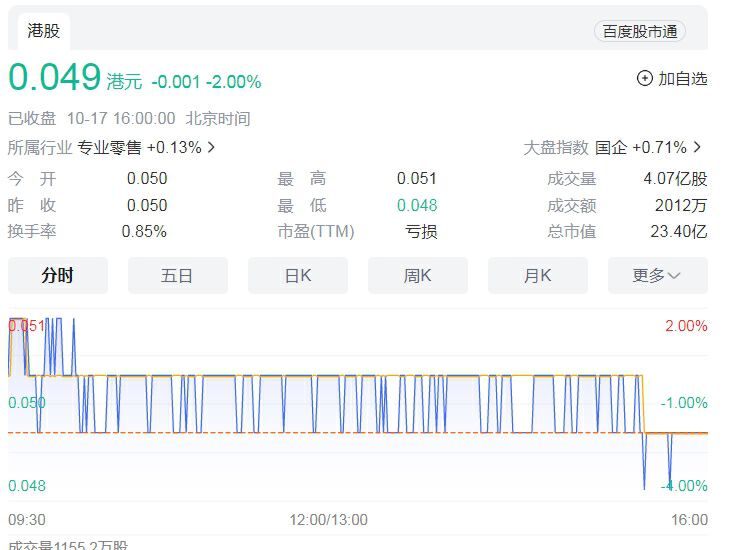The image size is (736, 550).
Task: Switch to the 五日 chart view
Action: click(x=177, y=276)
